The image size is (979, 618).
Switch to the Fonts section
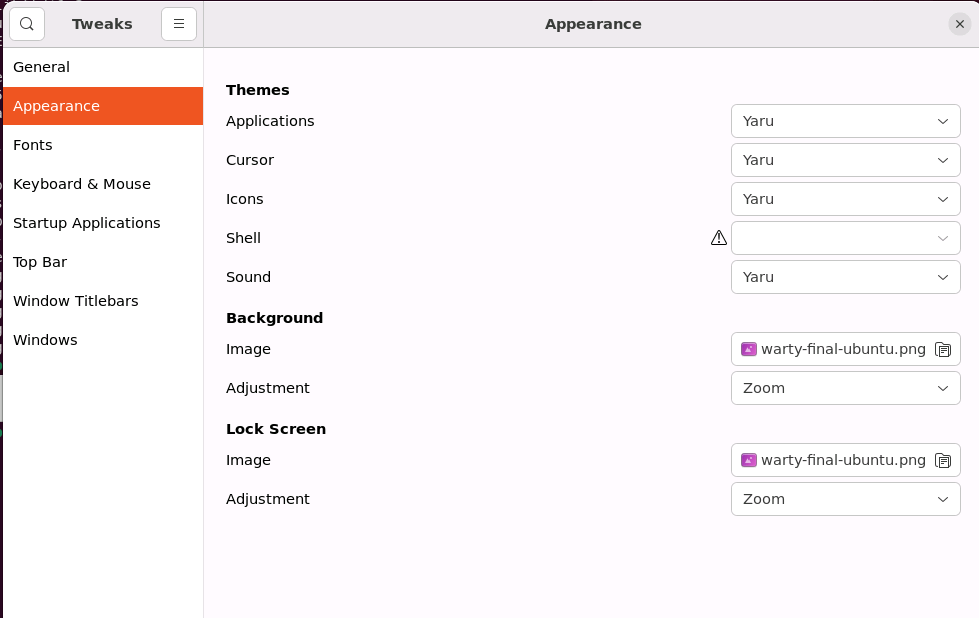coord(33,145)
